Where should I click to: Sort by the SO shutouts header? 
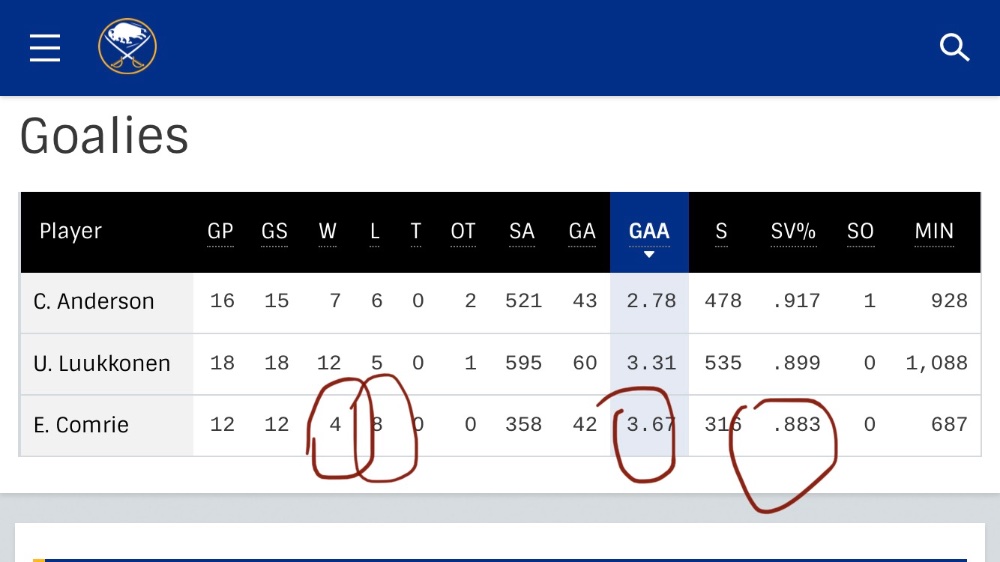point(860,232)
